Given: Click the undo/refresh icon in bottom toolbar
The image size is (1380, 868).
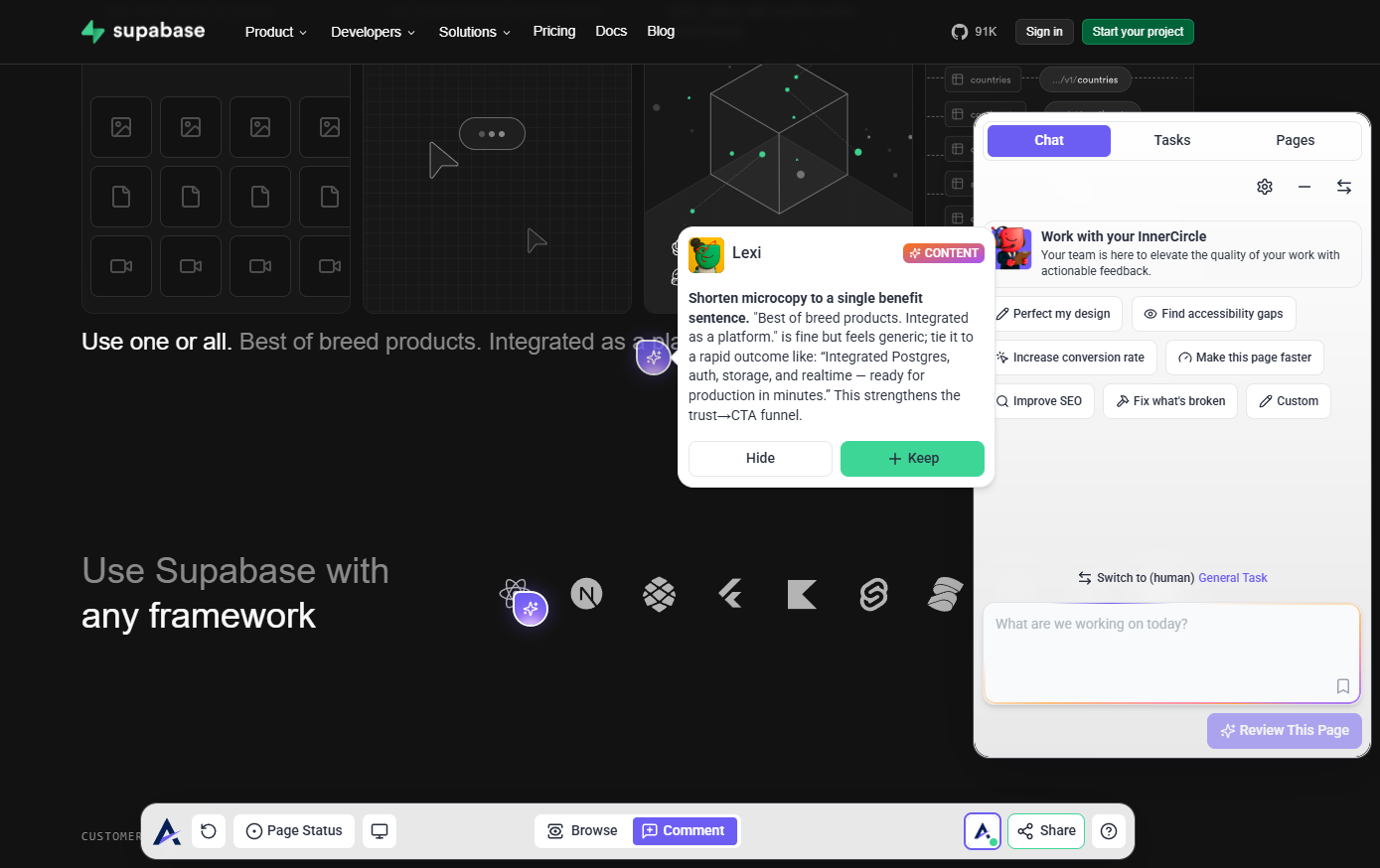Looking at the screenshot, I should pyautogui.click(x=209, y=831).
